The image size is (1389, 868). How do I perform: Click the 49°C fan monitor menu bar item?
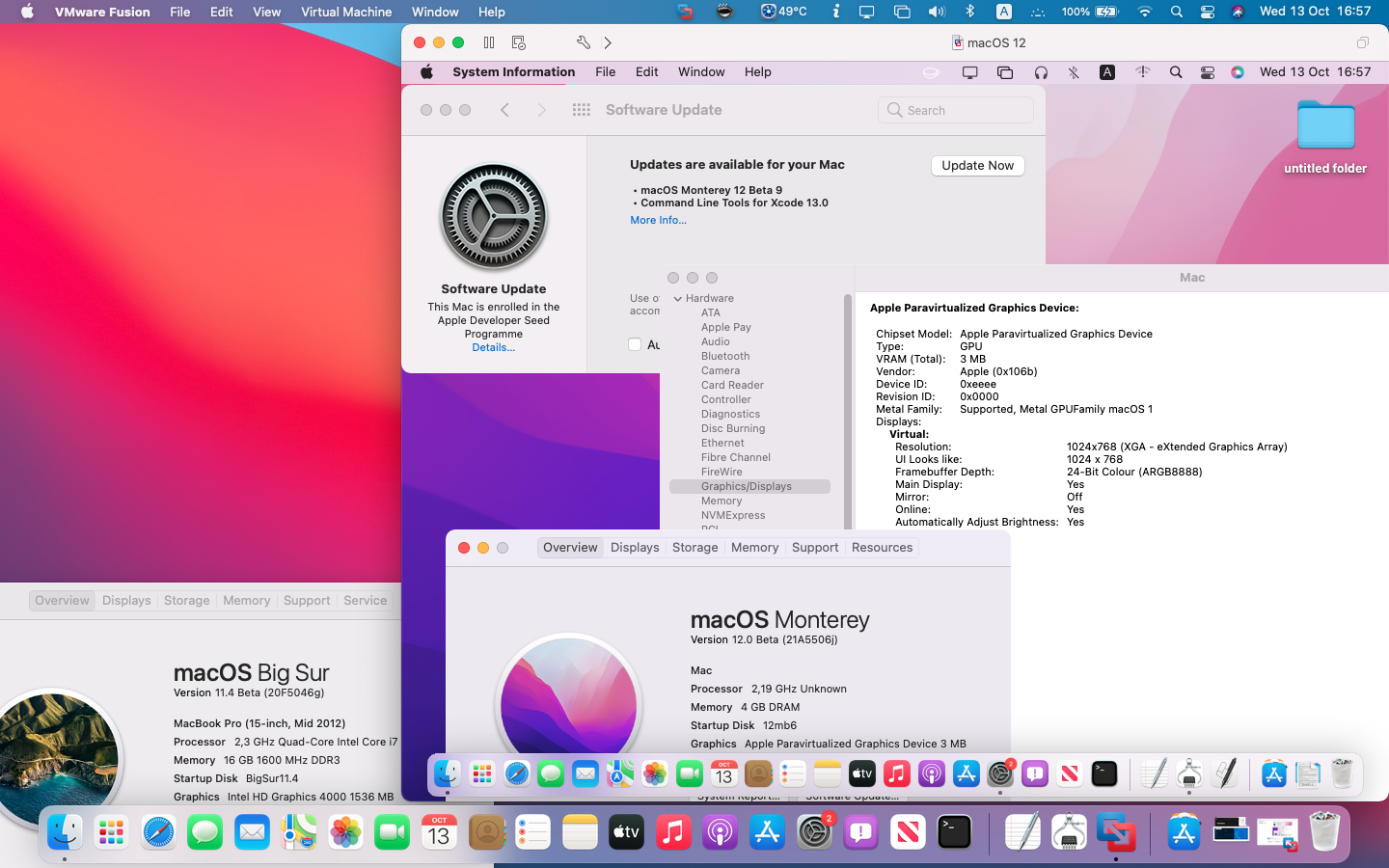[784, 12]
